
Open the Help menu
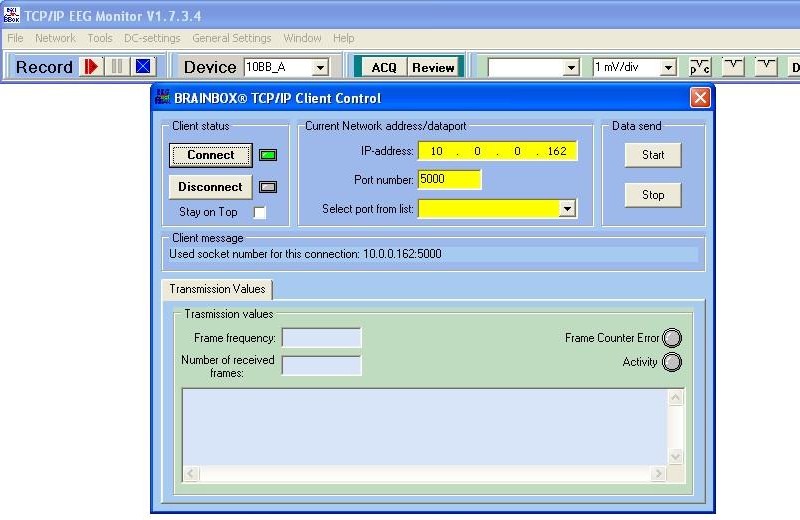tap(343, 38)
